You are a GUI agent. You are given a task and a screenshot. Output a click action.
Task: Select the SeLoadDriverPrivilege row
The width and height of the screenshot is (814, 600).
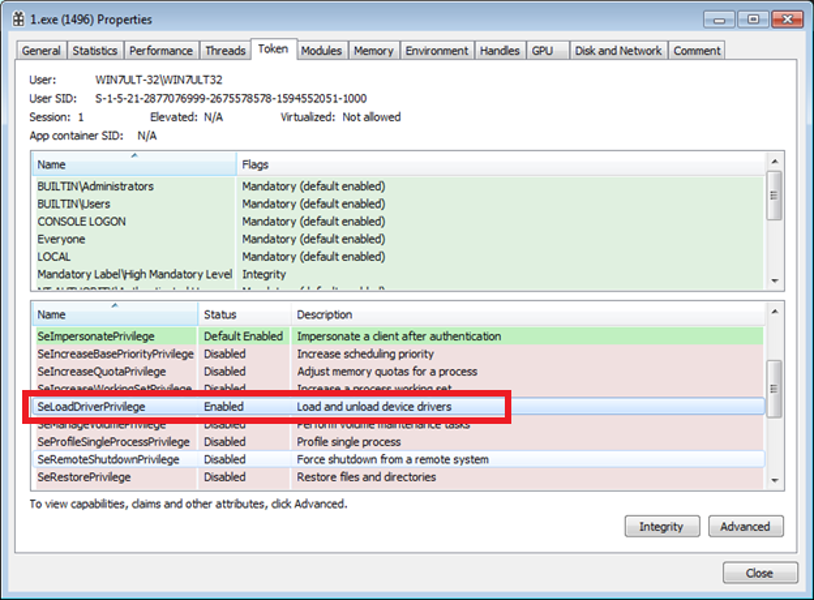[398, 406]
